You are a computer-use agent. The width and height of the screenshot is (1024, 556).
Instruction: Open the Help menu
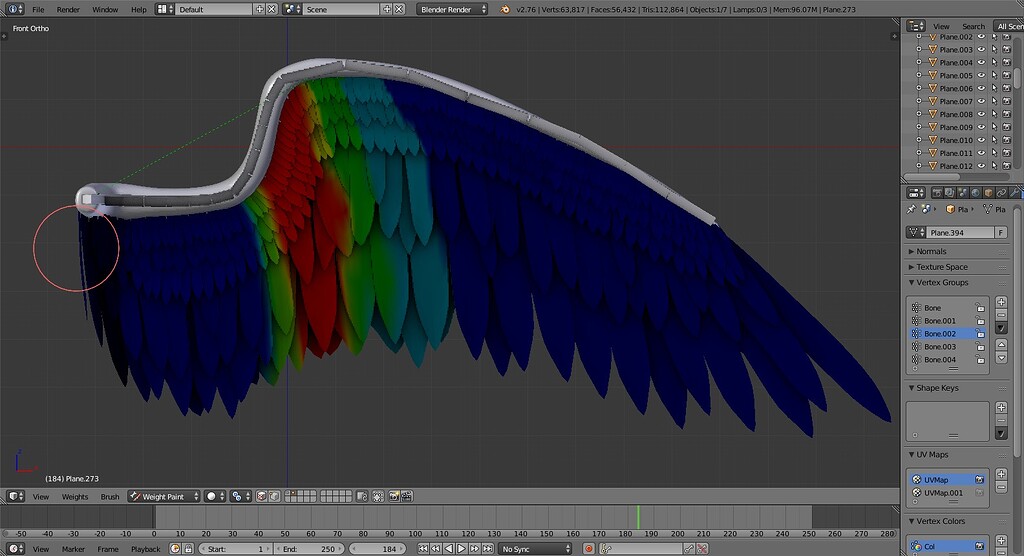pyautogui.click(x=138, y=9)
